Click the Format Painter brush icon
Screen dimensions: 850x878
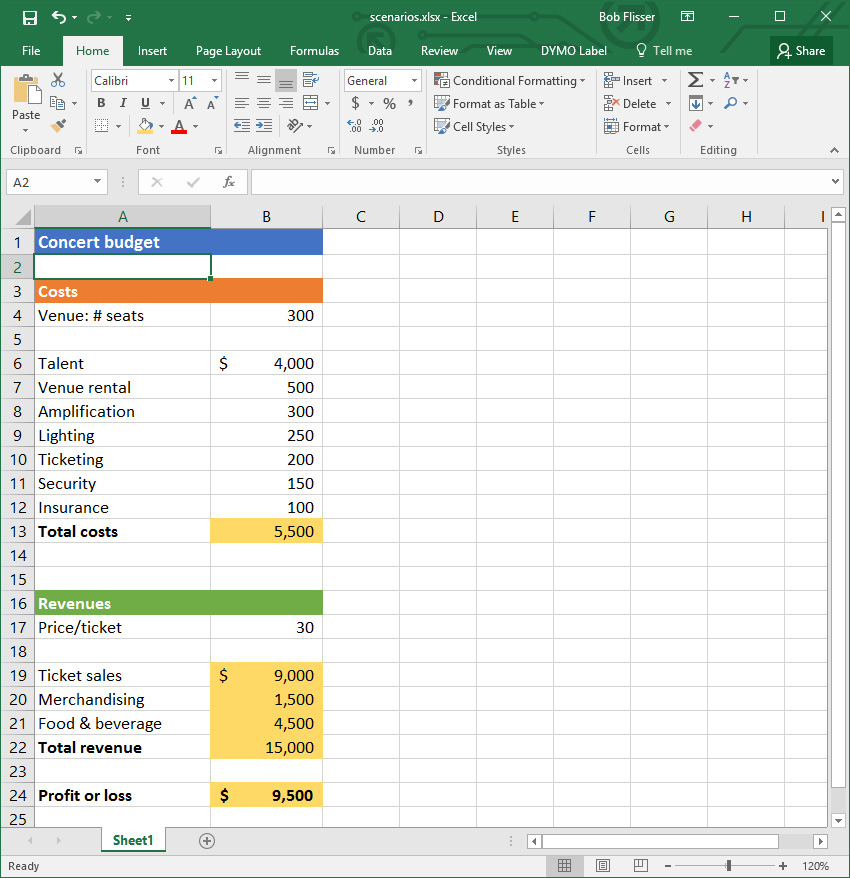(x=58, y=125)
